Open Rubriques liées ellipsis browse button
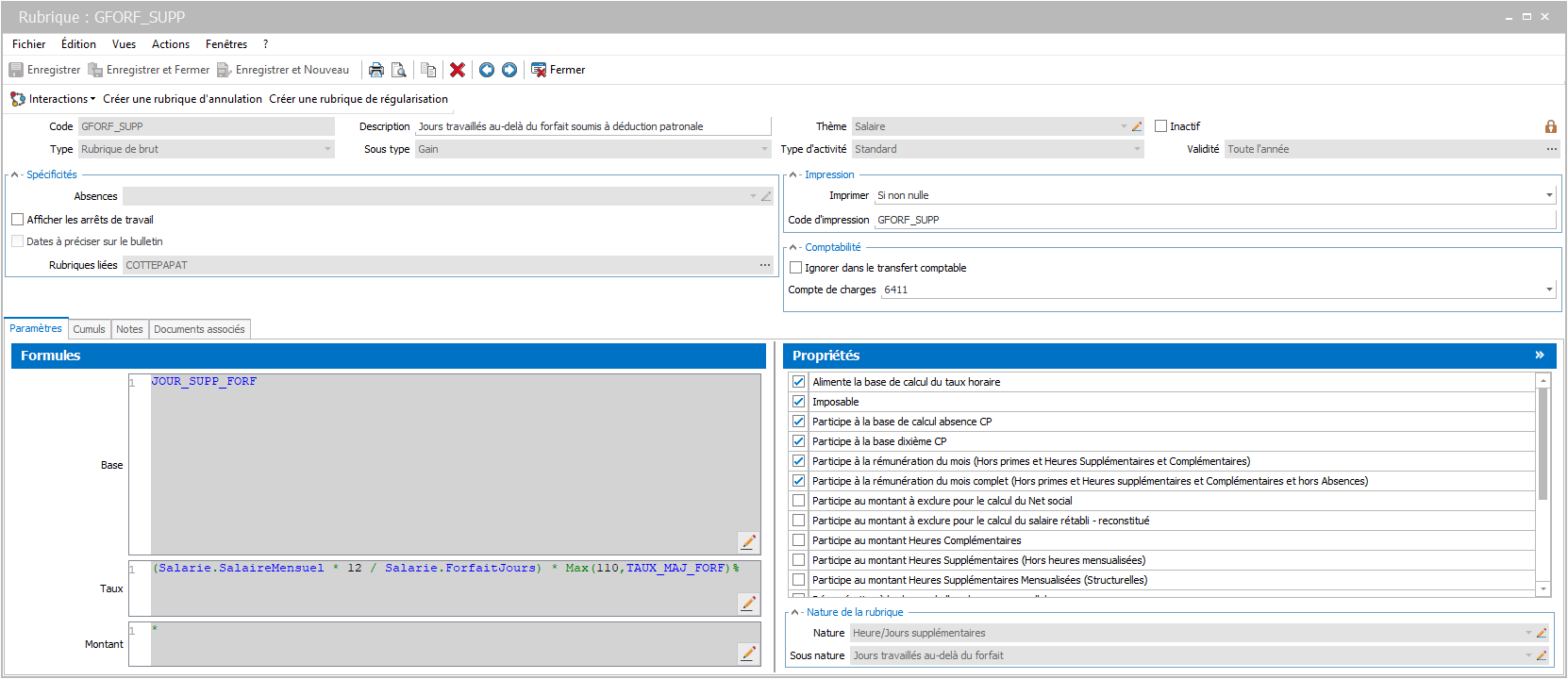This screenshot has width=1568, height=679. coord(765,265)
